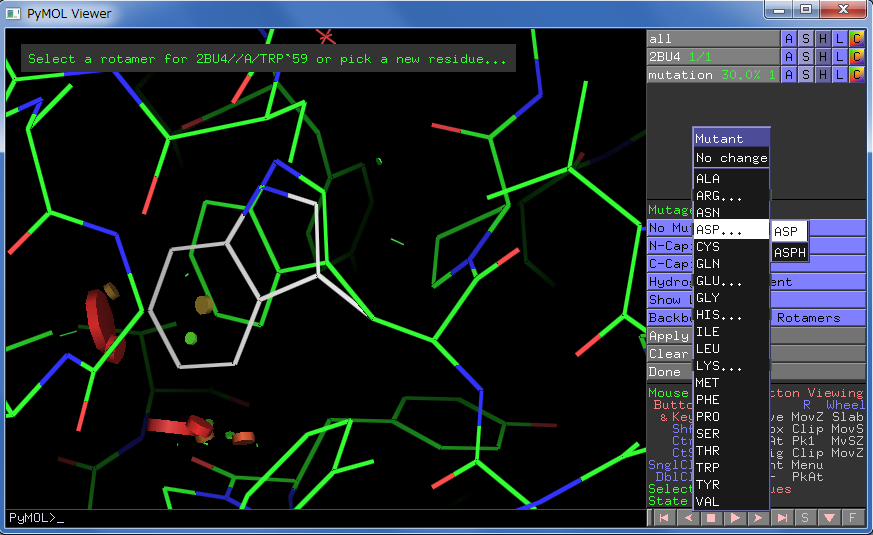The image size is (873, 535).
Task: Open the Hide (H) menu for all
Action: [823, 39]
